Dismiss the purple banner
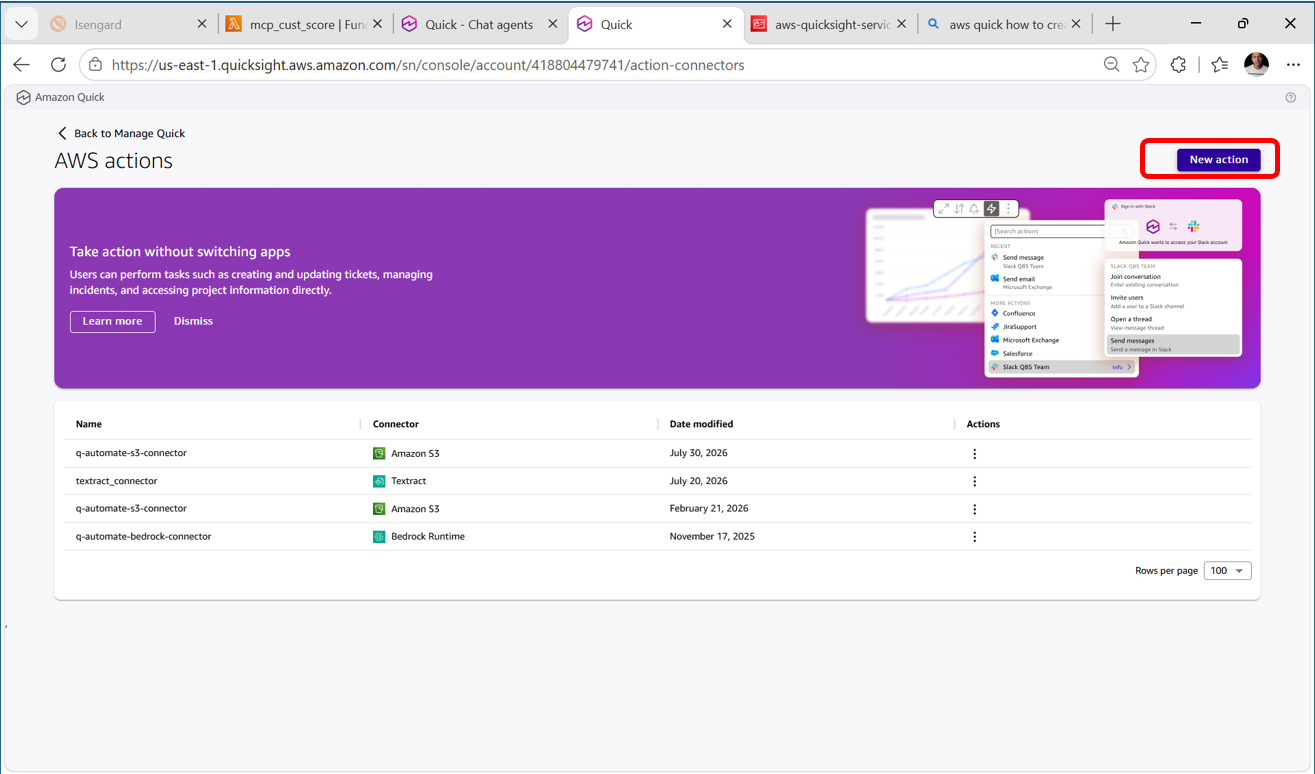This screenshot has width=1315, height=774. 193,321
